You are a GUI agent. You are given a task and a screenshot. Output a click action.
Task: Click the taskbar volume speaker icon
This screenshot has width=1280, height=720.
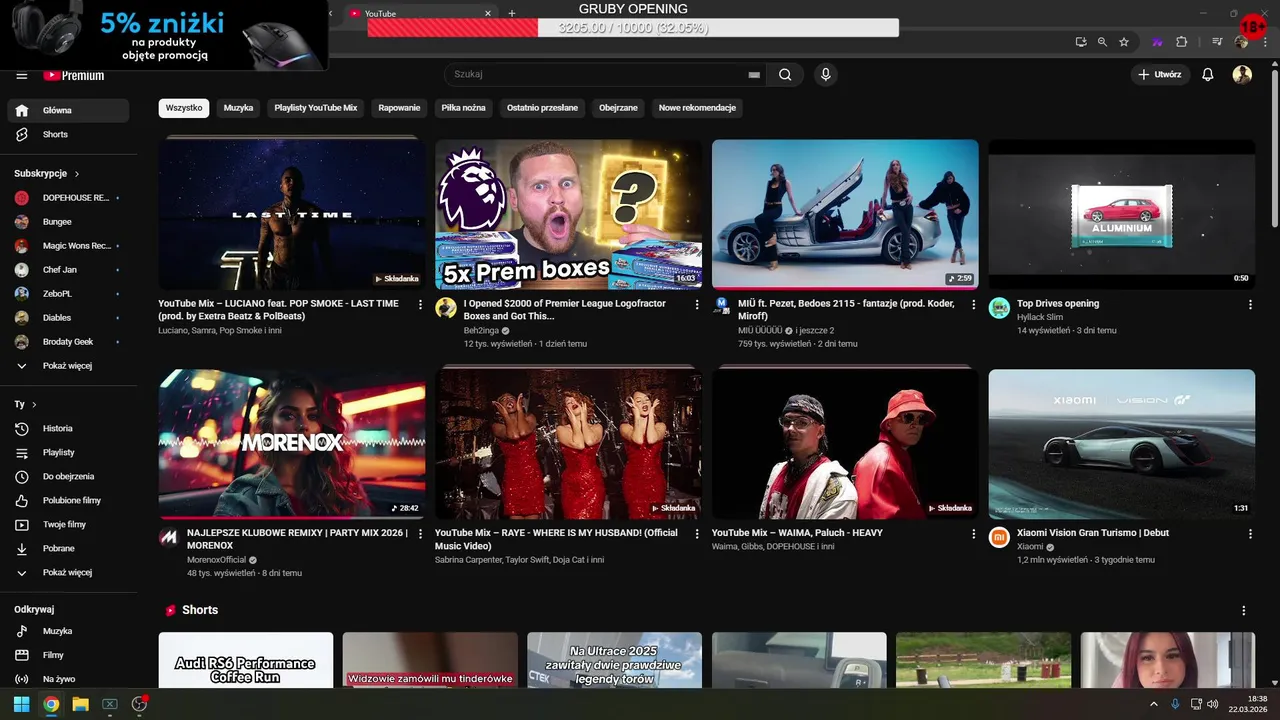pos(1213,704)
